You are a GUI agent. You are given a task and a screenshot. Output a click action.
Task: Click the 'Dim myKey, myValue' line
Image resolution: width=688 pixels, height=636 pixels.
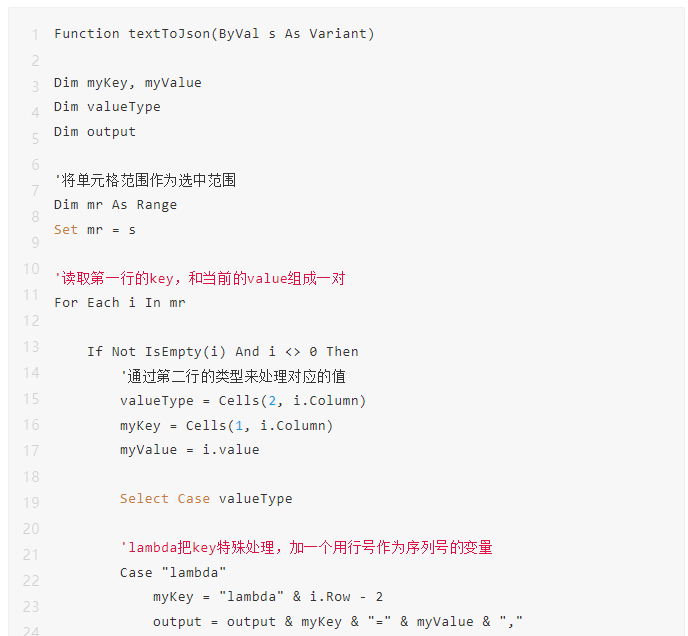[128, 83]
